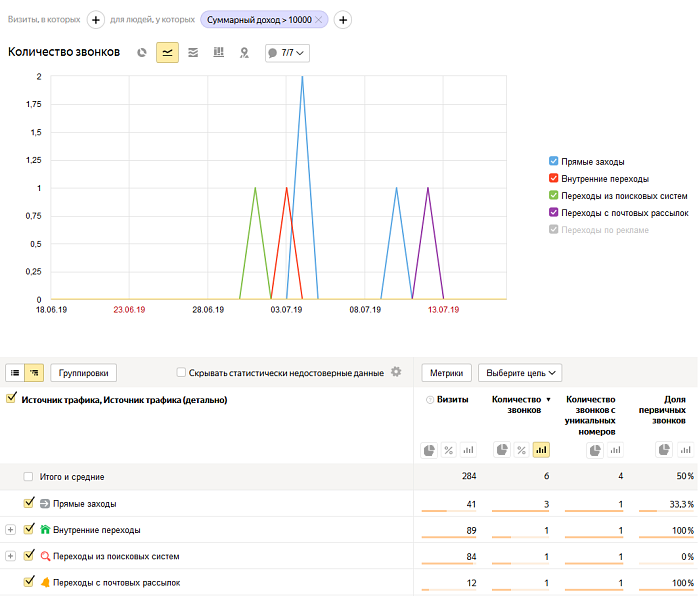Switch chart to pie chart view
Screen dimensions: 698x596
click(142, 52)
